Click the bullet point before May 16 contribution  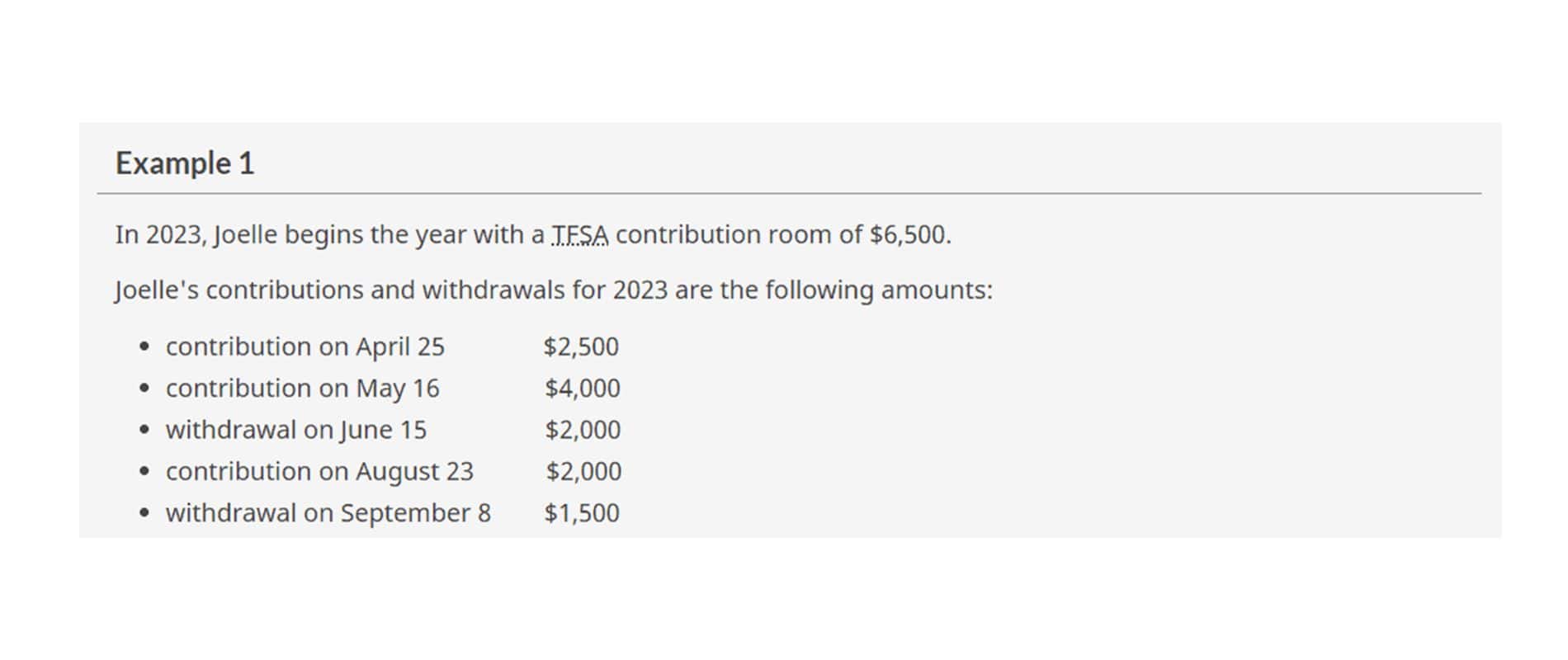[x=145, y=388]
